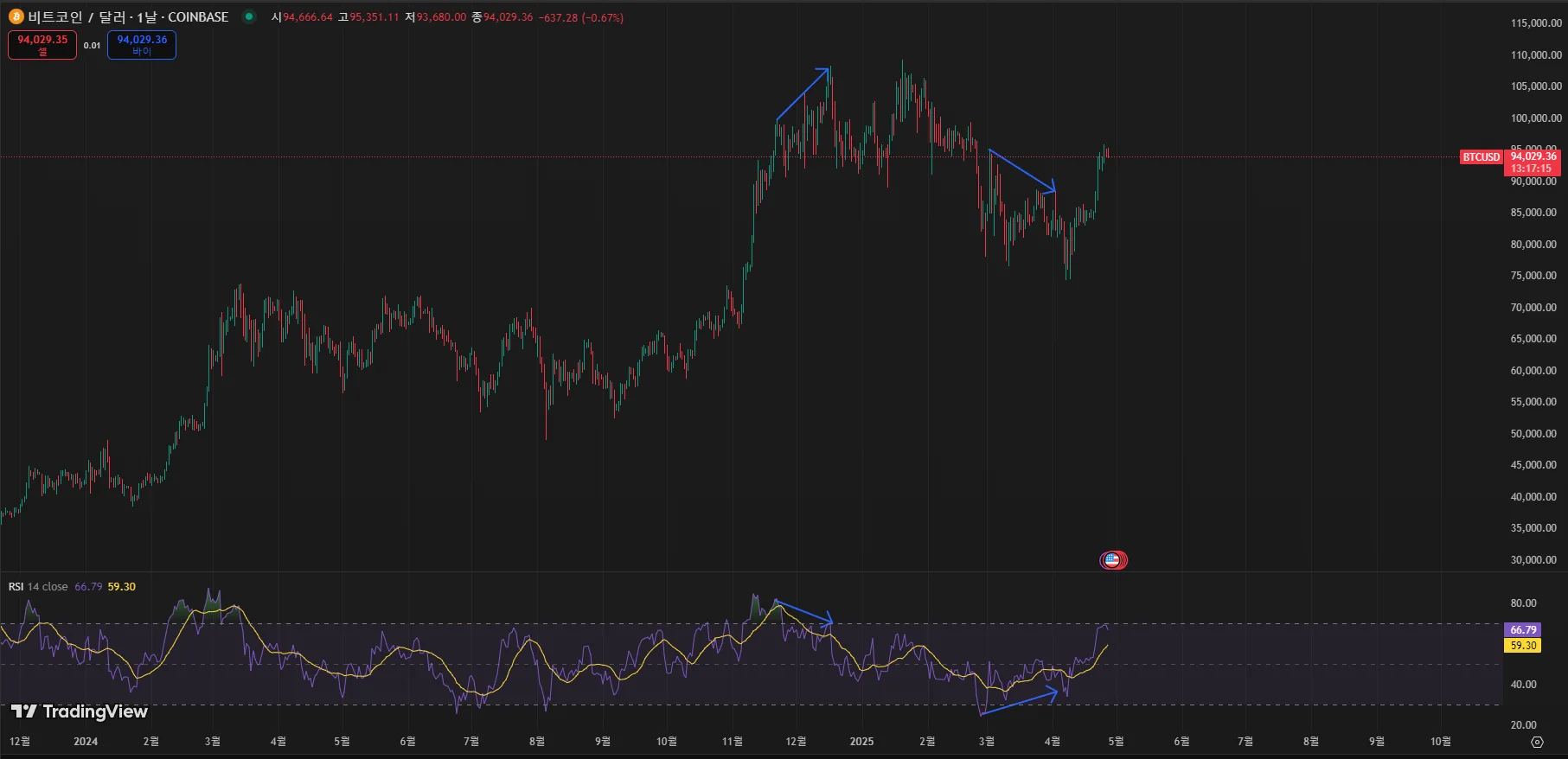The height and width of the screenshot is (759, 1568).
Task: Open the RSI 14 close indicator legend
Action: pos(38,587)
